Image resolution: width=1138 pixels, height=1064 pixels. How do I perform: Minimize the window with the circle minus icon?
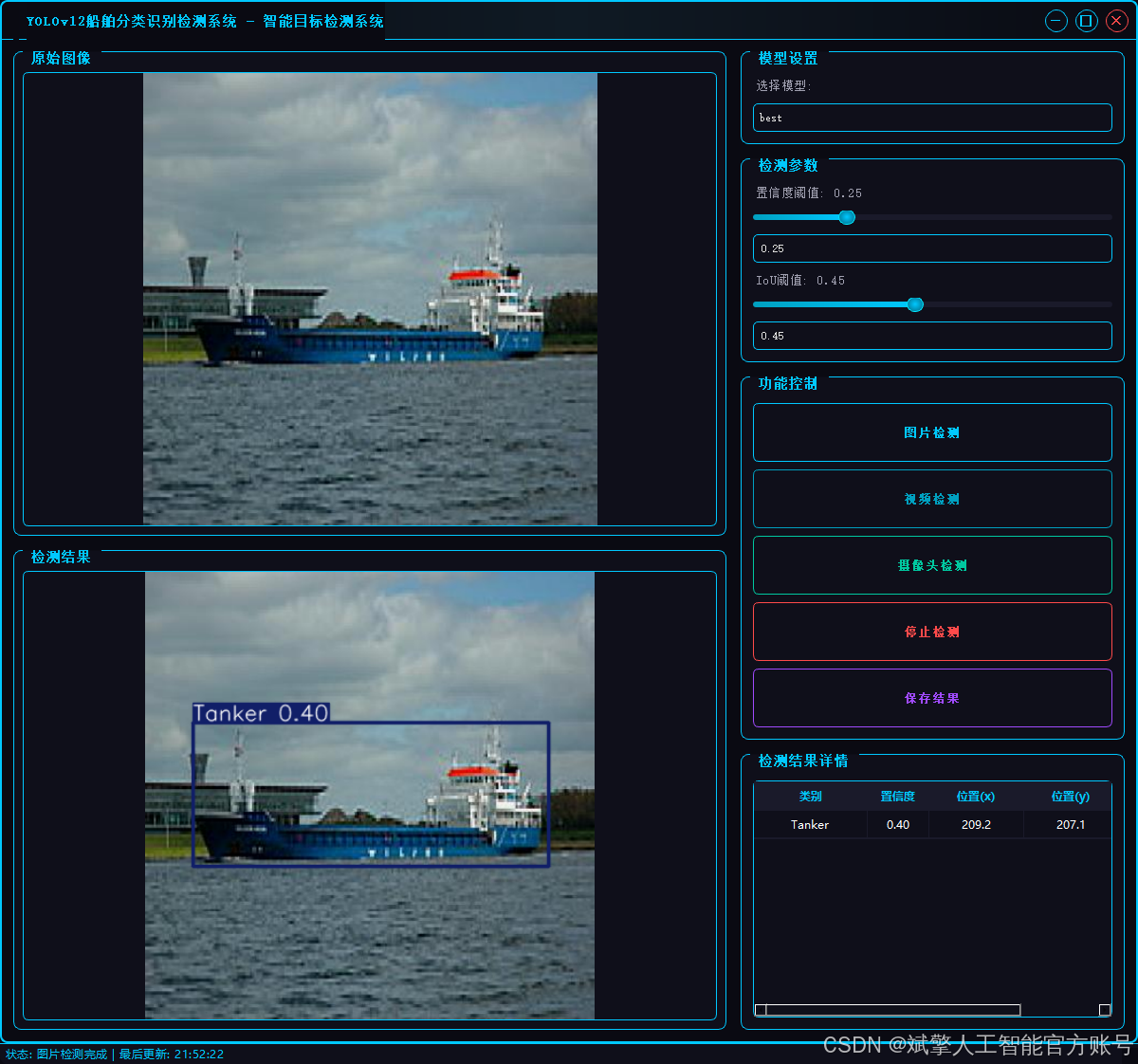coord(1056,21)
